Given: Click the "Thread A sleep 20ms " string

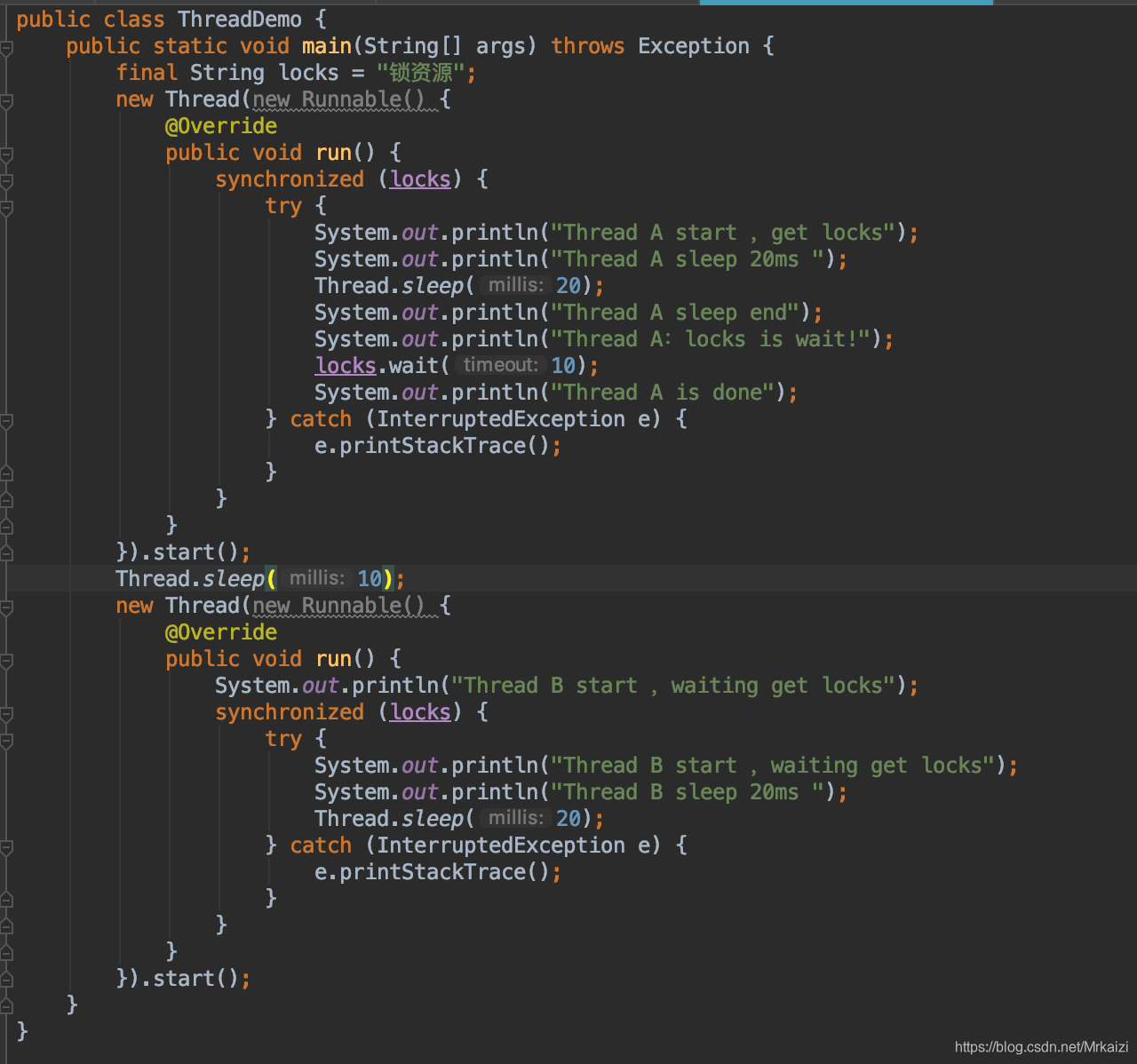Looking at the screenshot, I should [687, 259].
